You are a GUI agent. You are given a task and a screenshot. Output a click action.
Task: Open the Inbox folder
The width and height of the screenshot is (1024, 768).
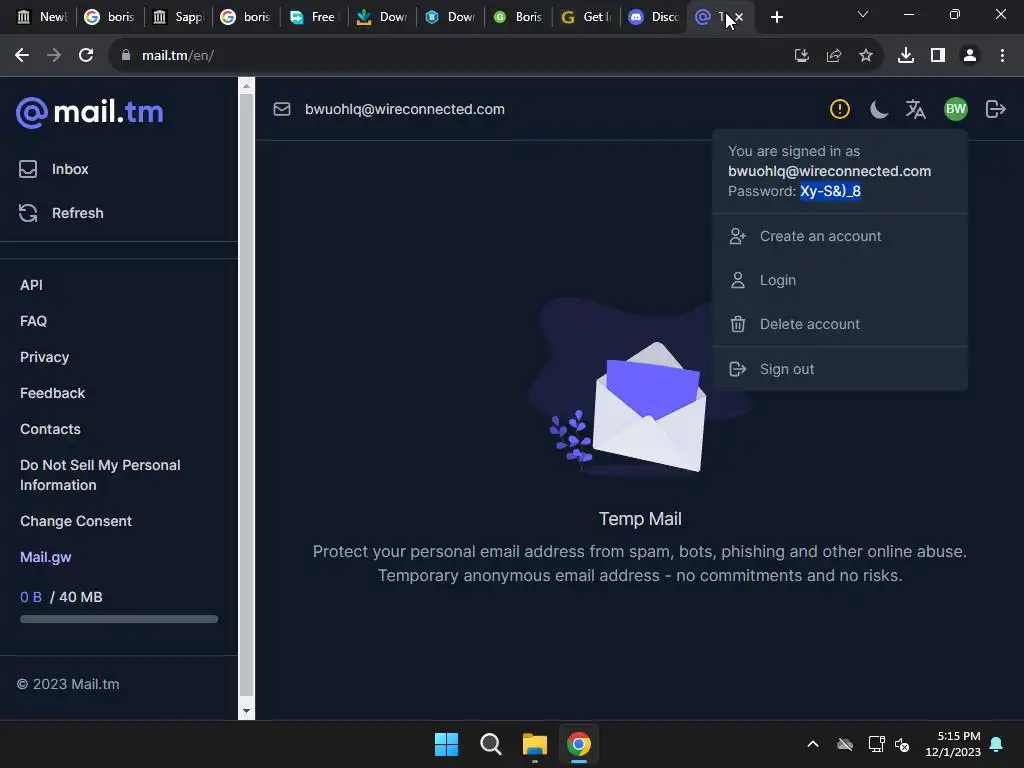pyautogui.click(x=54, y=169)
